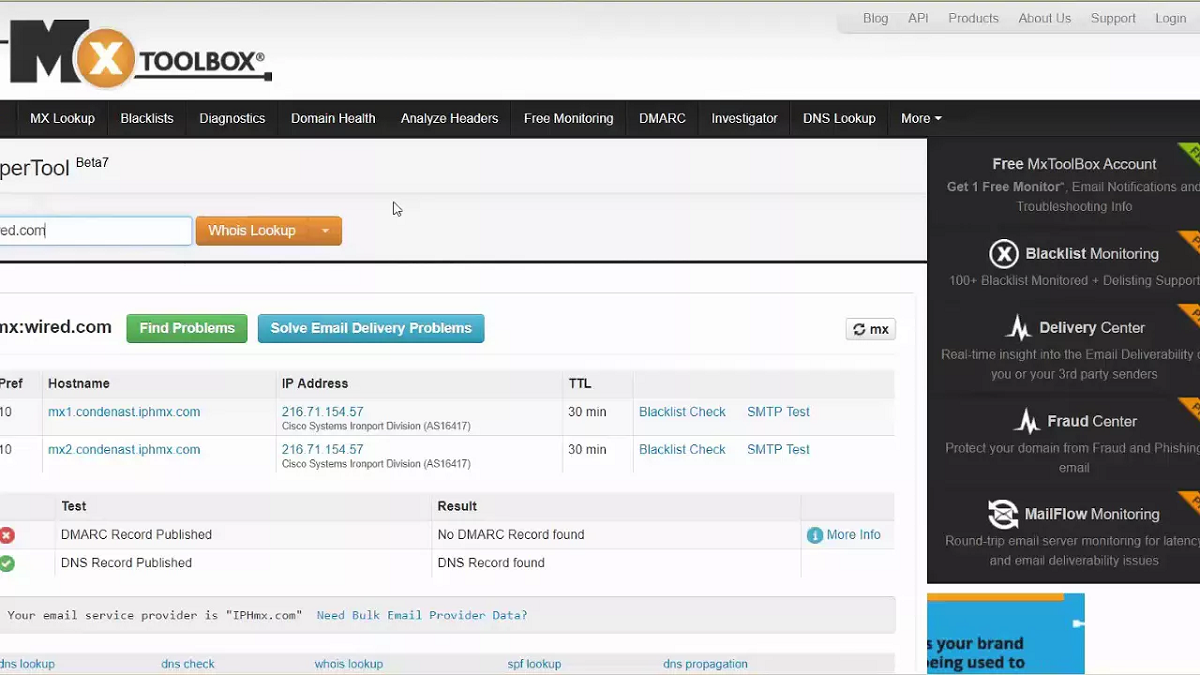Click the spf lookup link
Image resolution: width=1200 pixels, height=675 pixels.
click(x=534, y=664)
